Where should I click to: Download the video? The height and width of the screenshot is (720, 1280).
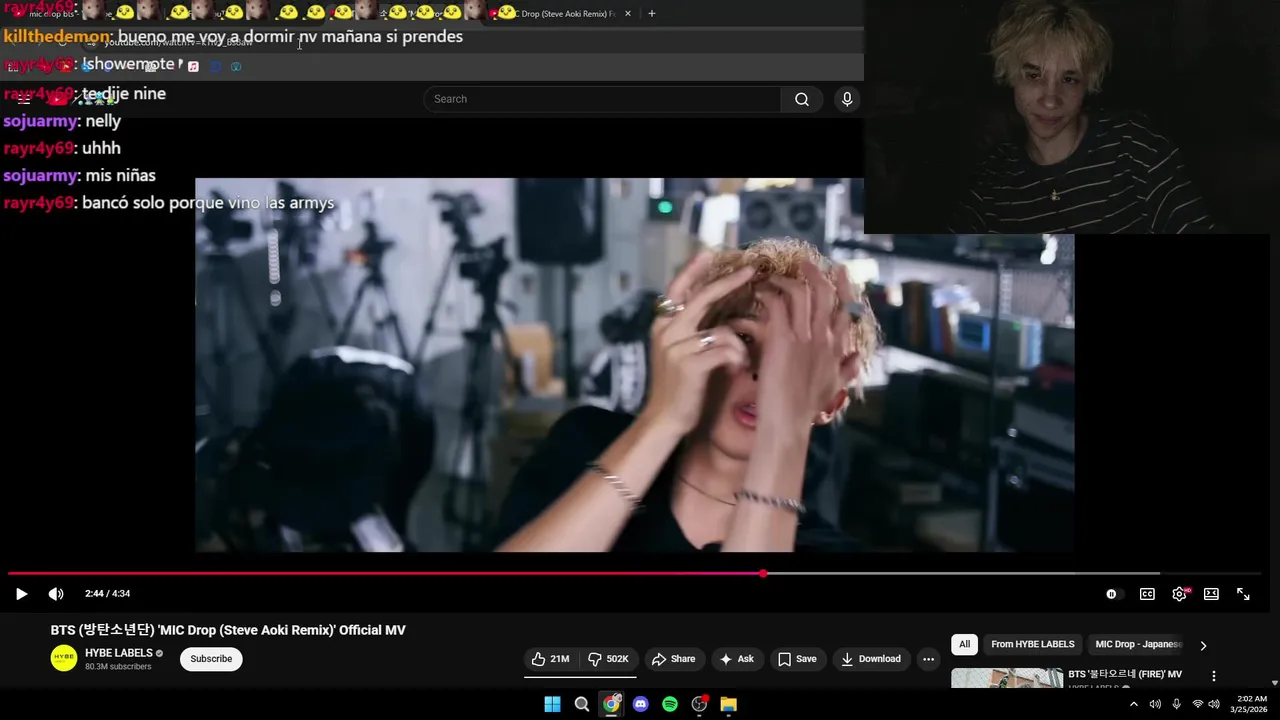coord(871,659)
